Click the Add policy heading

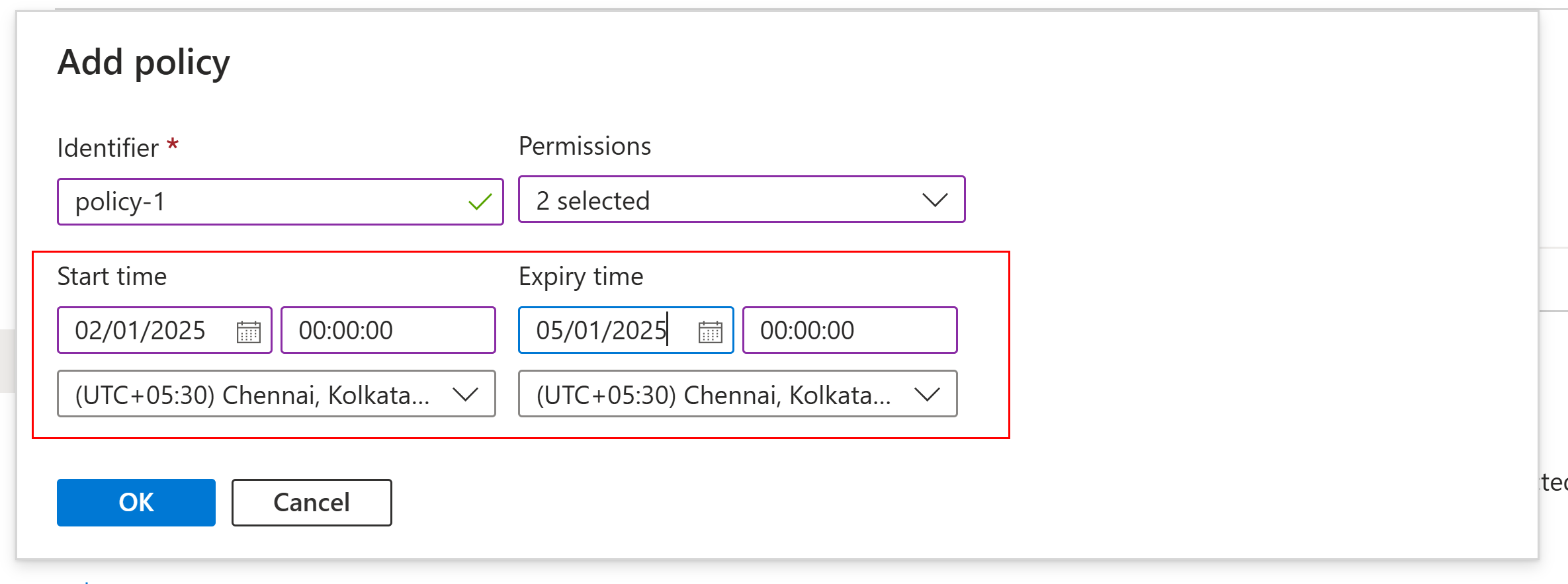pos(144,63)
